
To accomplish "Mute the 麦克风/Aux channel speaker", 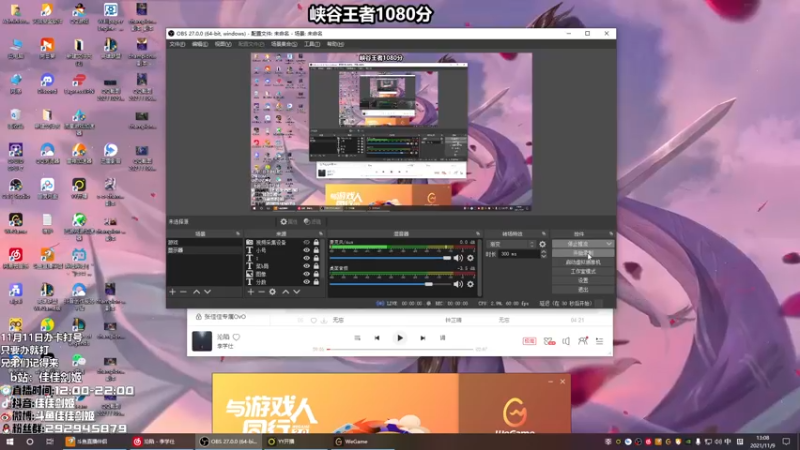I will point(458,258).
